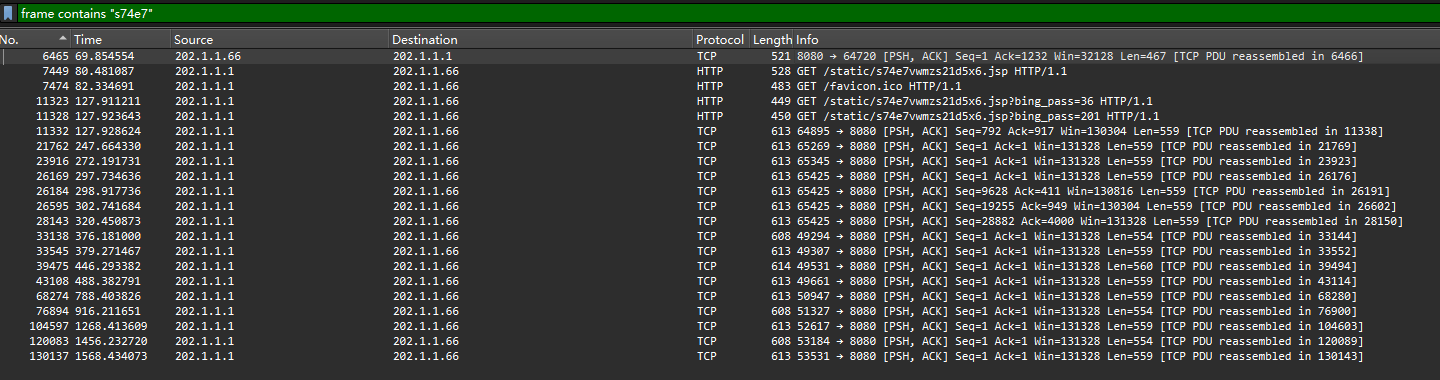Sort packets by the No. column header
1440x380 pixels.
coord(34,40)
